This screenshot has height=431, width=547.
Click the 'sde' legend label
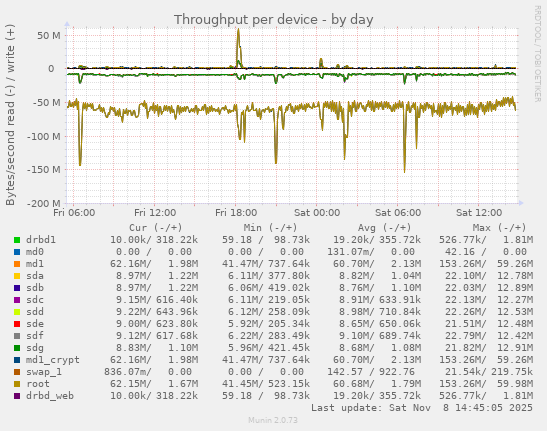[x=35, y=324]
